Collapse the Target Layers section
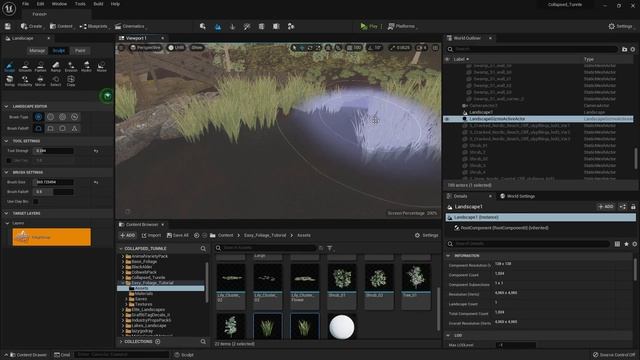This screenshot has width=640, height=360. 6,213
